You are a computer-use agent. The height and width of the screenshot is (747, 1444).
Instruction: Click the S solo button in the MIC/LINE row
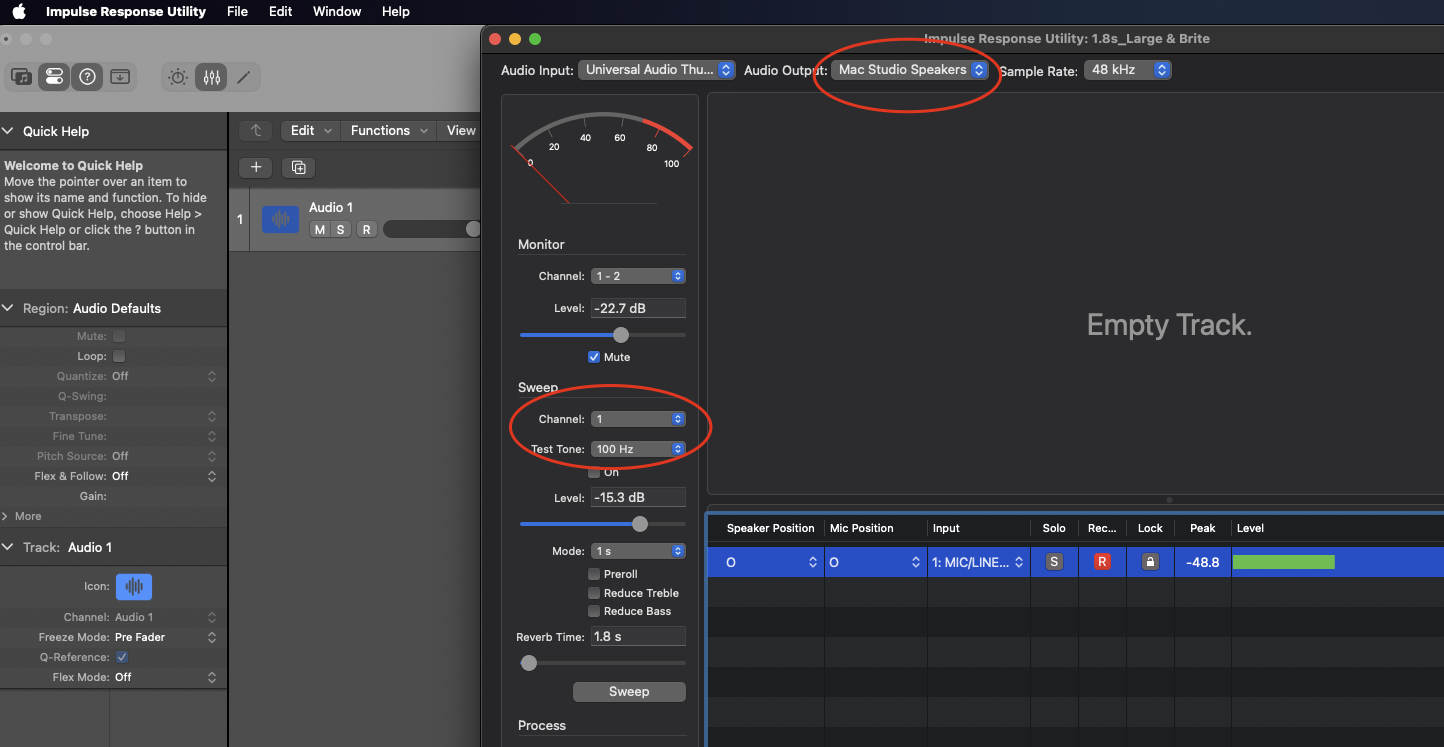click(x=1054, y=562)
